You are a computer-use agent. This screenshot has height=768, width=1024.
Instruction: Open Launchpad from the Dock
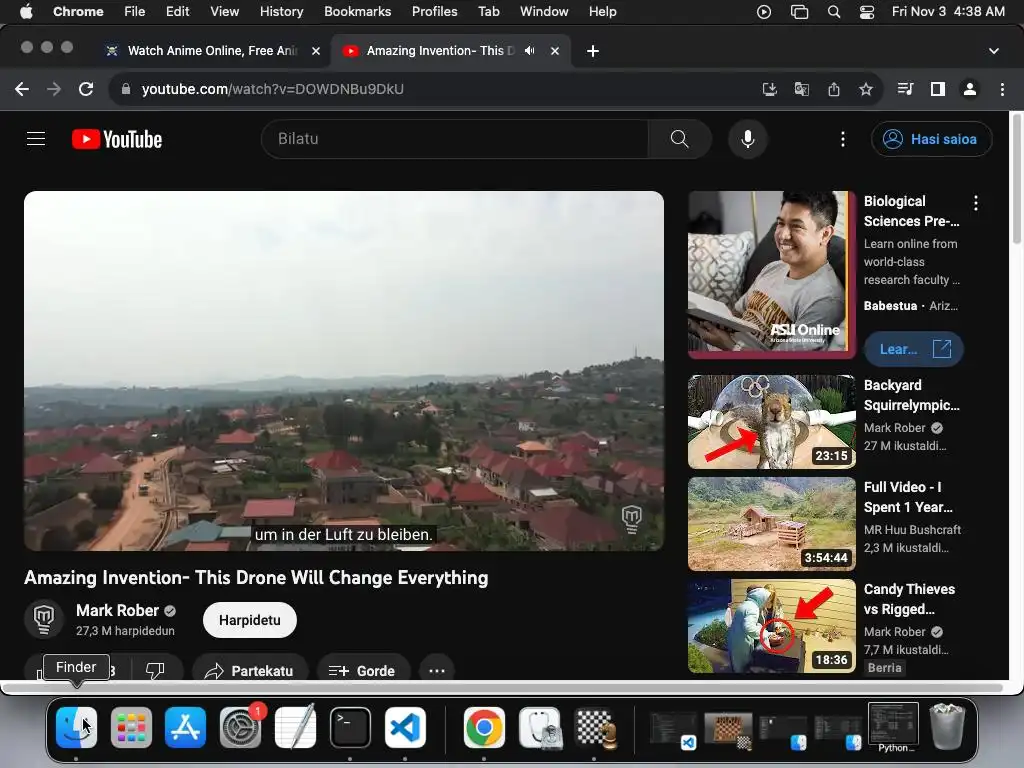131,728
